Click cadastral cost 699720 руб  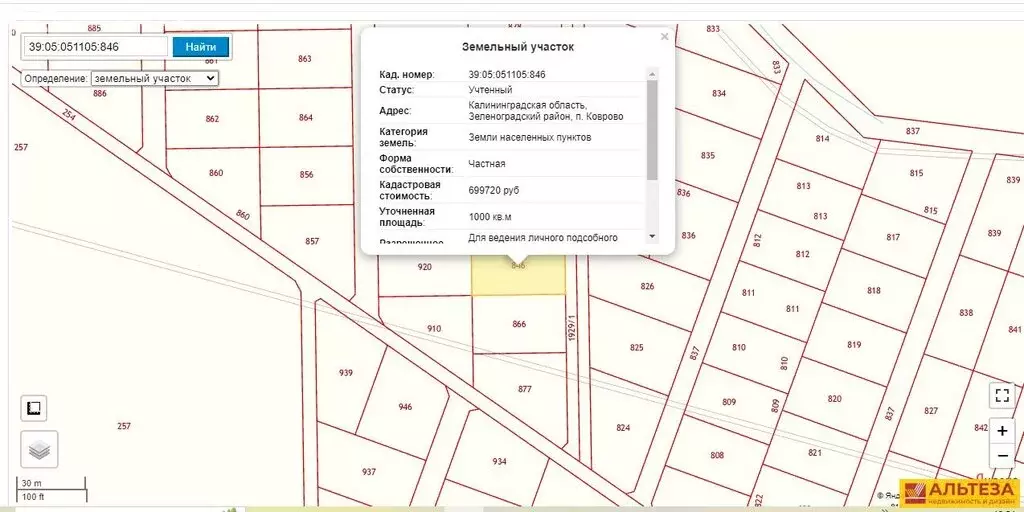(x=494, y=190)
